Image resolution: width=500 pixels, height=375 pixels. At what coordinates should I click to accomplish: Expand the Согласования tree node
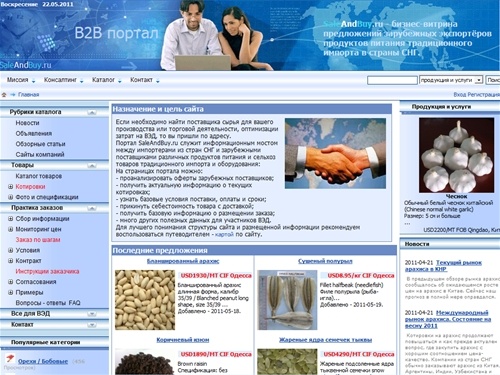[10, 282]
